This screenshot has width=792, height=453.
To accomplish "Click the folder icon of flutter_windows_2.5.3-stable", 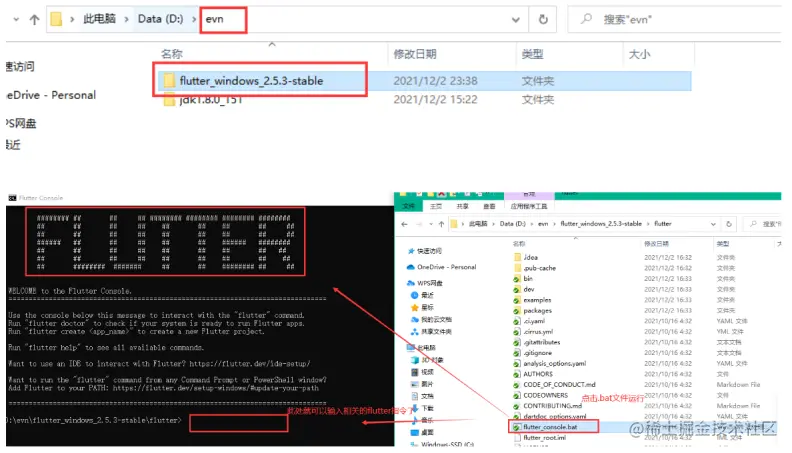I will 169,81.
